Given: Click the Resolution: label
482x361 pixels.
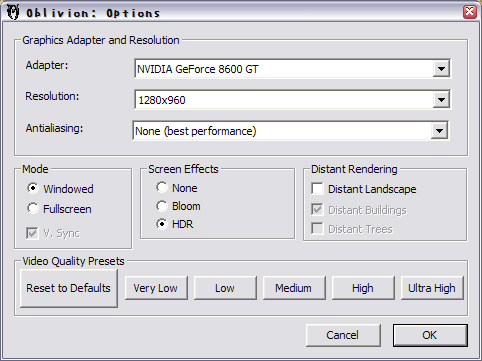Looking at the screenshot, I should pos(52,96).
